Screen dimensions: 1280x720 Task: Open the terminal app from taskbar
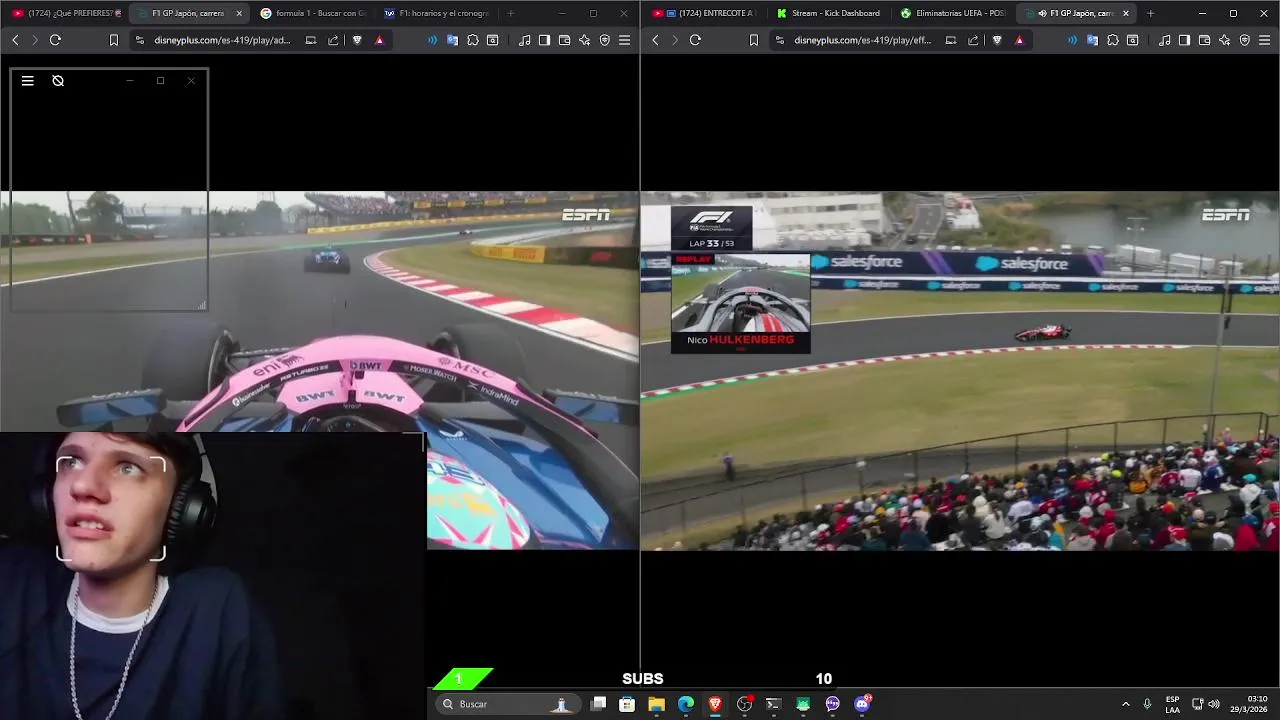point(773,704)
